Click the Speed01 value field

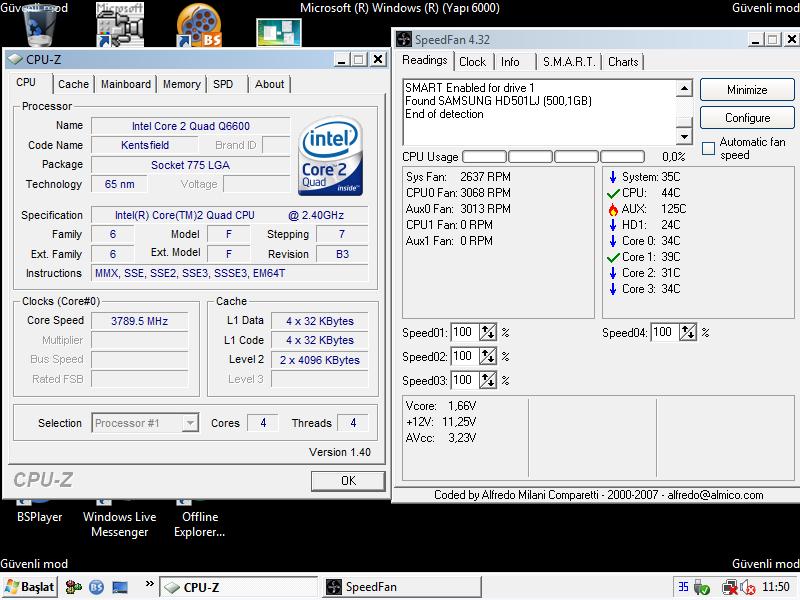[465, 332]
